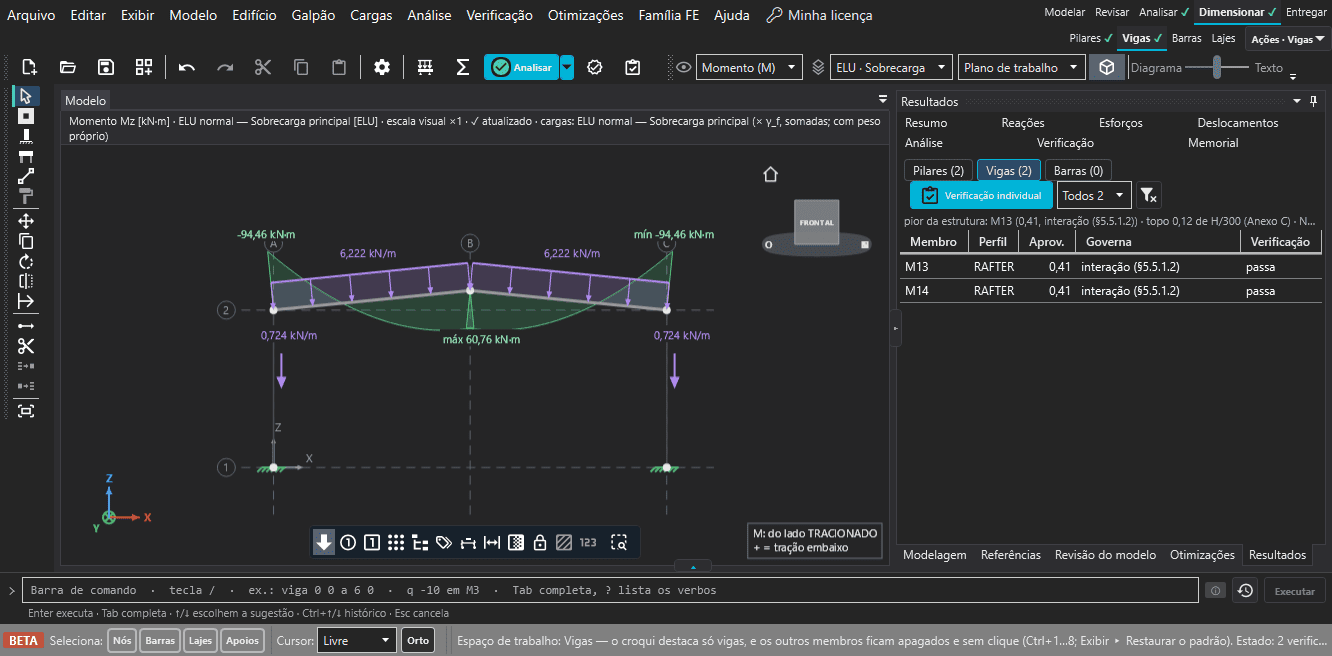The image size is (1332, 656).
Task: Switch to the Pilares (2) tab
Action: click(938, 171)
